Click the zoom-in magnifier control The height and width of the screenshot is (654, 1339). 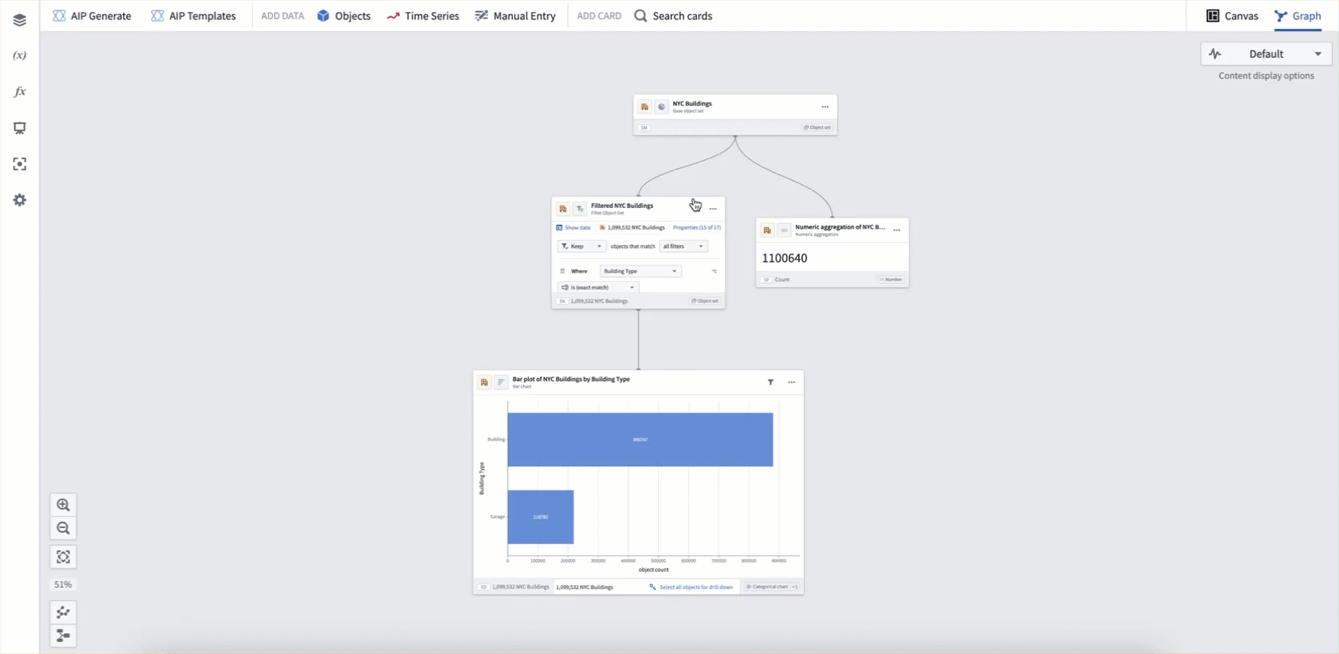[63, 504]
